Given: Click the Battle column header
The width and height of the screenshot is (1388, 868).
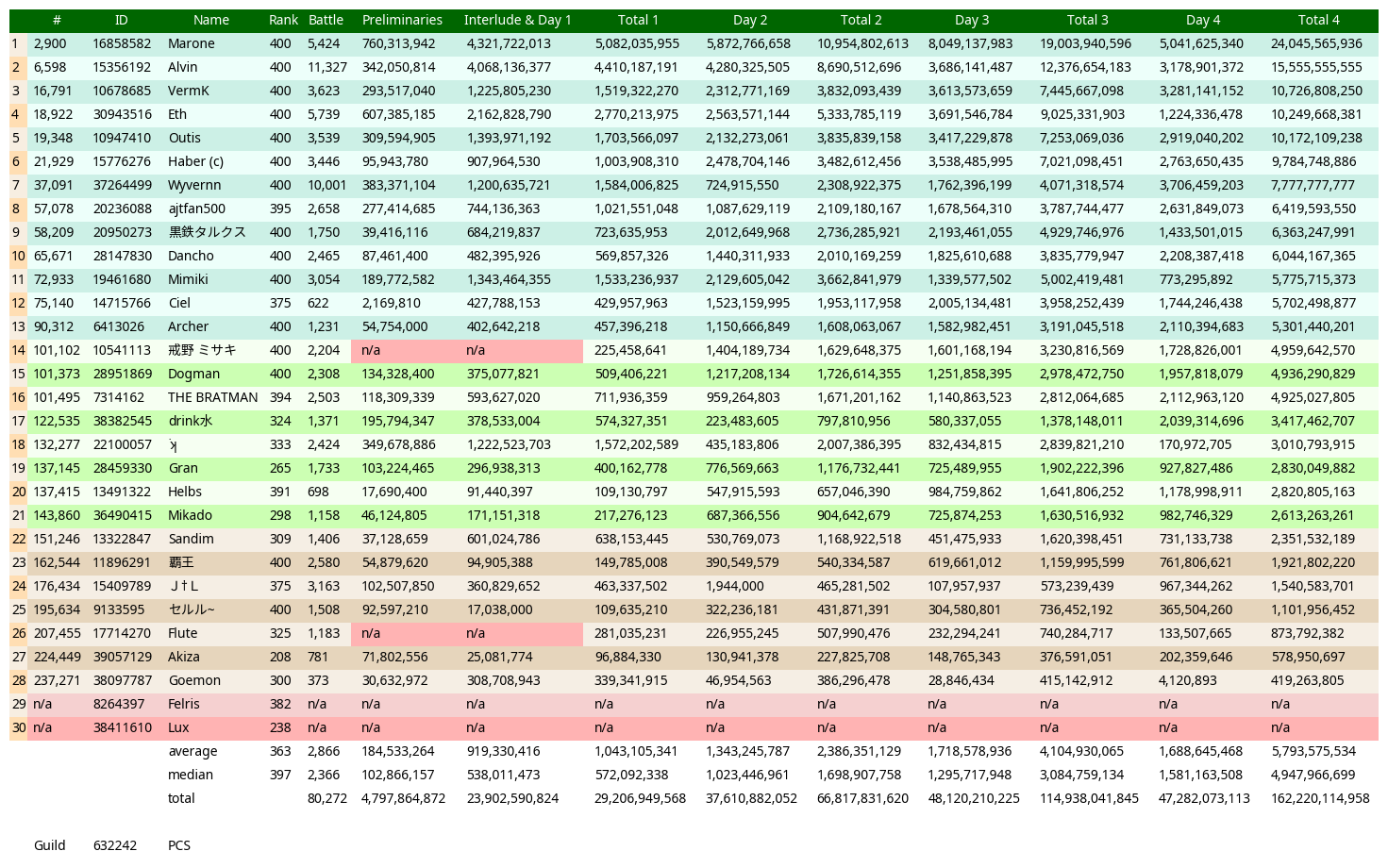Looking at the screenshot, I should click(x=326, y=20).
